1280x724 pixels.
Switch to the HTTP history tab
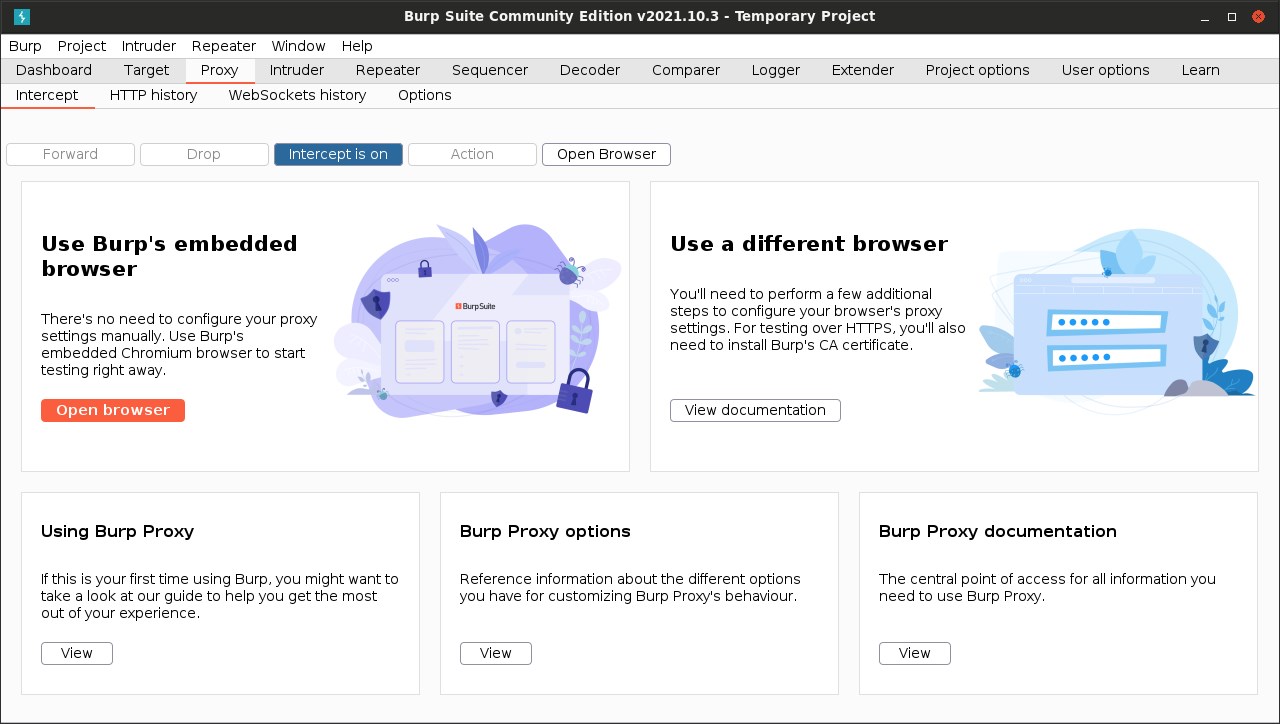point(153,95)
